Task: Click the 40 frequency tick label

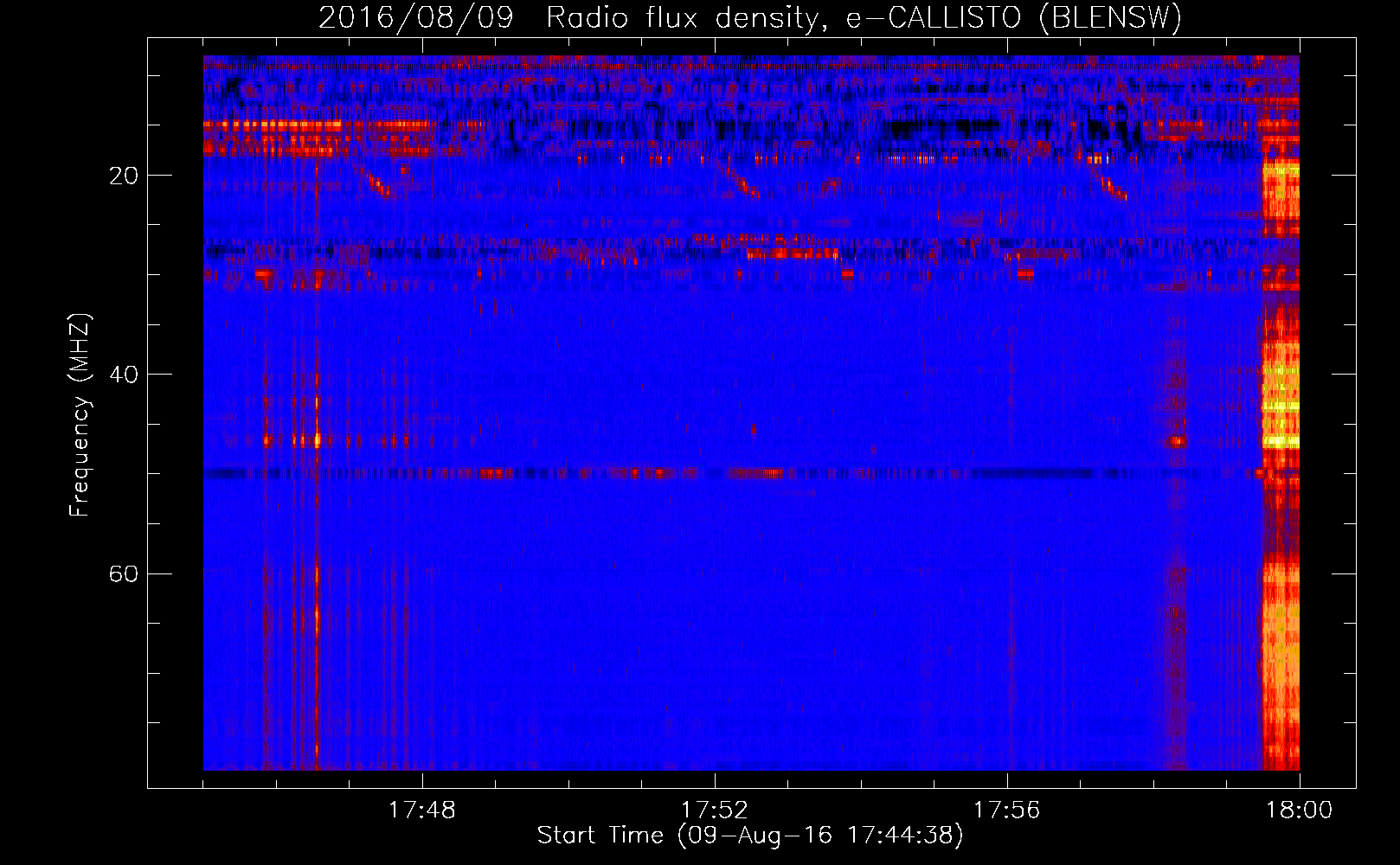Action: coord(124,375)
